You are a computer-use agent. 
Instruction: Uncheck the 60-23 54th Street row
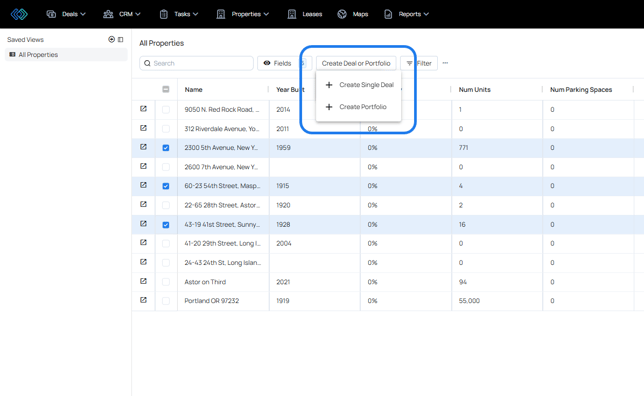[x=166, y=186]
